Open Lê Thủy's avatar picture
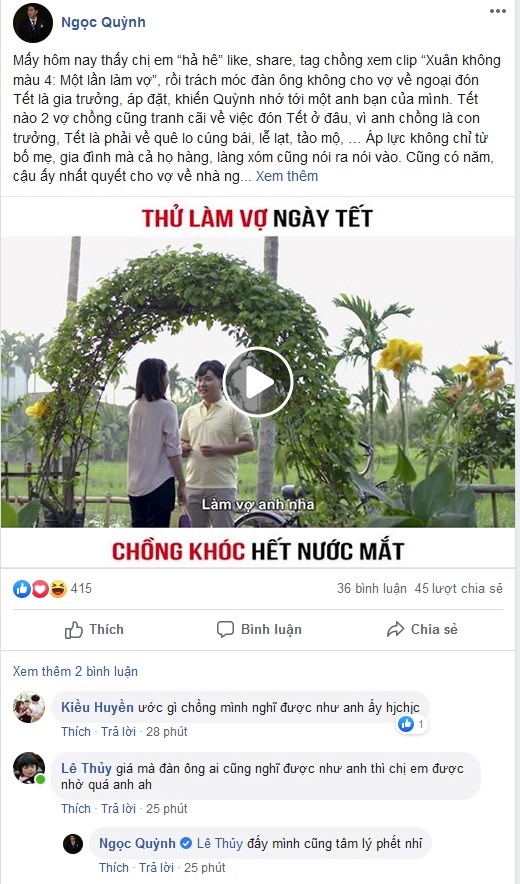This screenshot has height=884, width=520. 29,767
